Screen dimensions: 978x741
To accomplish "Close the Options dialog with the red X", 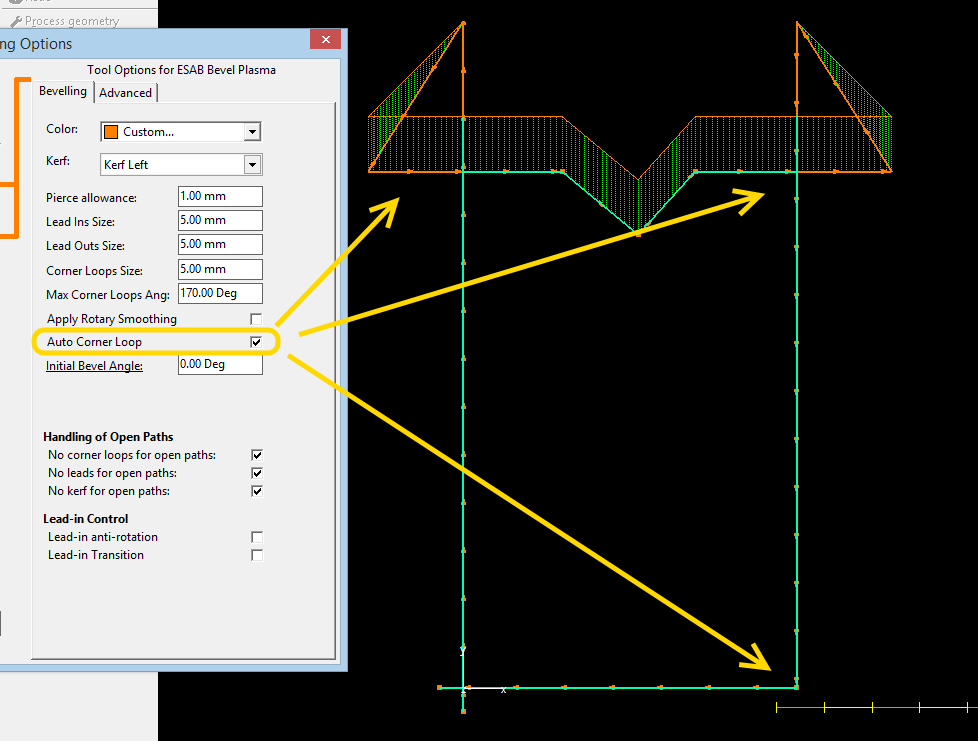I will (325, 39).
